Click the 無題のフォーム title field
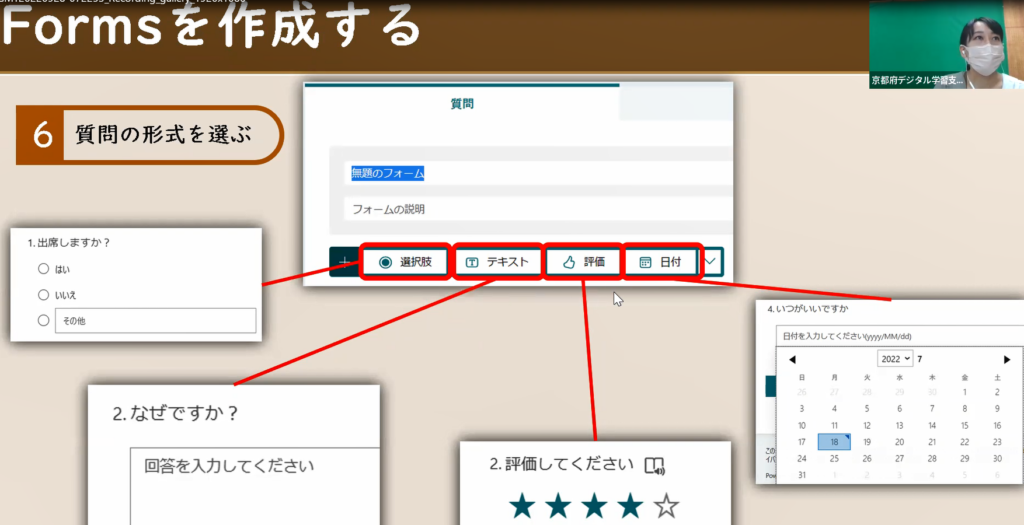Viewport: 1024px width, 525px height. point(537,173)
